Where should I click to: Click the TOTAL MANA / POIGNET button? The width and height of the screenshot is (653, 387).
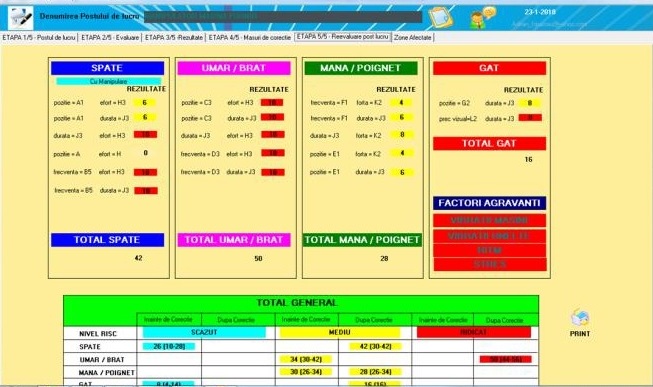pos(362,240)
